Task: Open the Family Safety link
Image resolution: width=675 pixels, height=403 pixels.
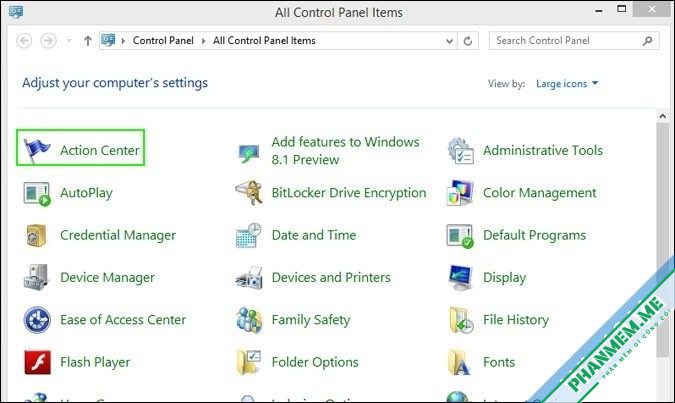Action: (311, 320)
